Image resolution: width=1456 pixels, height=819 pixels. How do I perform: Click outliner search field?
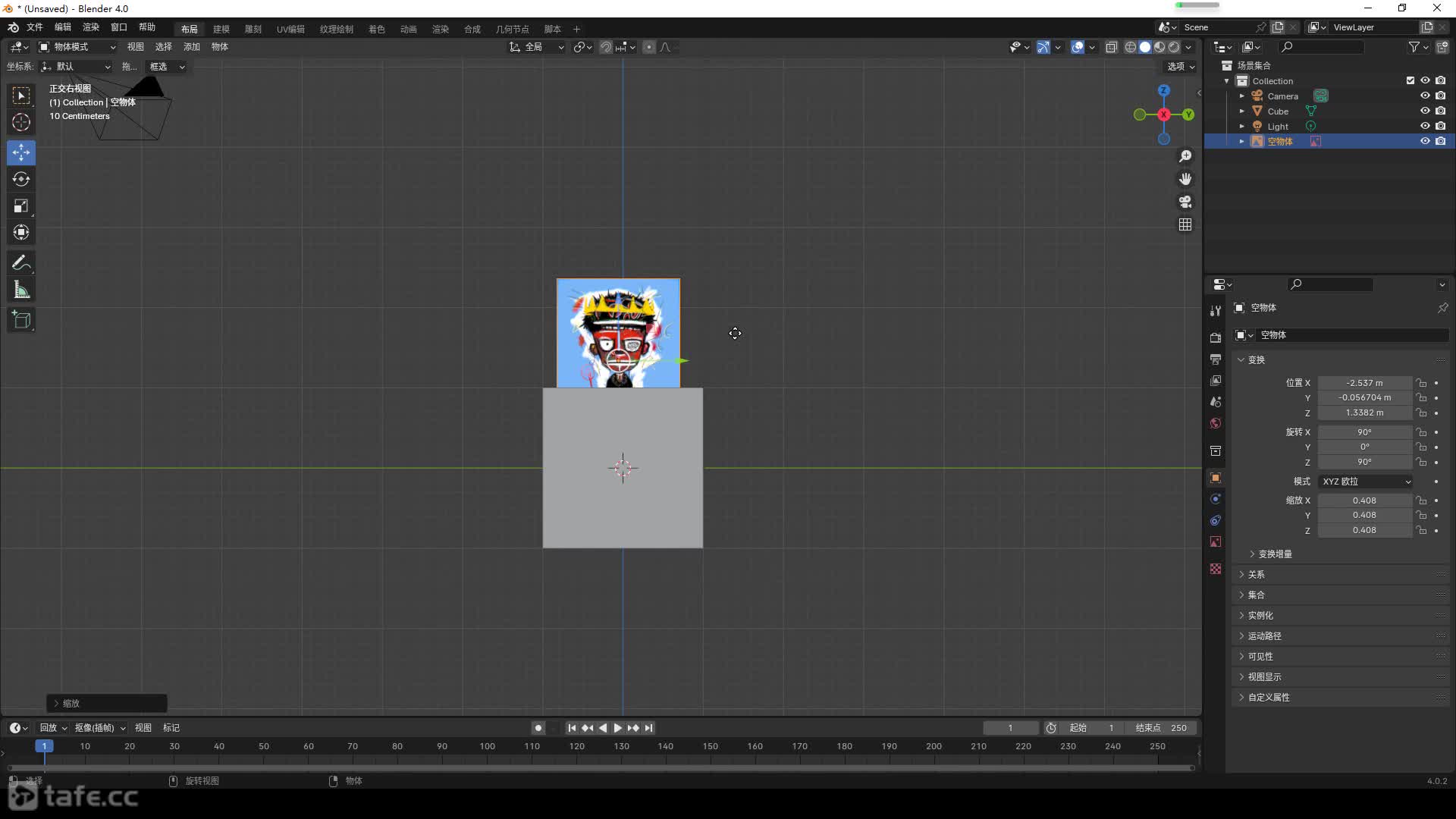pyautogui.click(x=1321, y=47)
